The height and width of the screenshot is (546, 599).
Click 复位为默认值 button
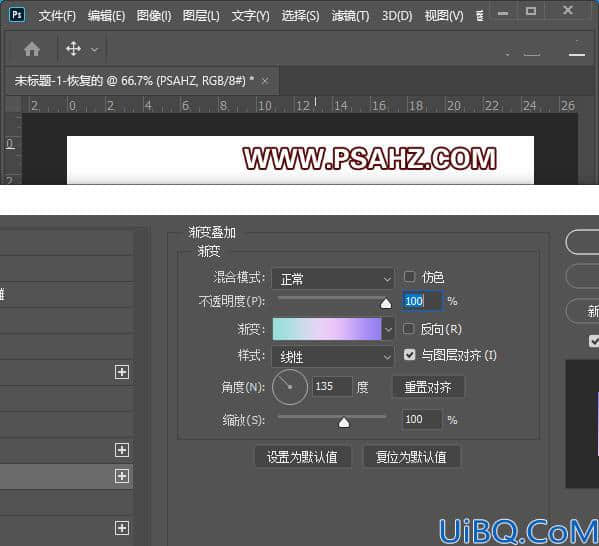[x=411, y=457]
